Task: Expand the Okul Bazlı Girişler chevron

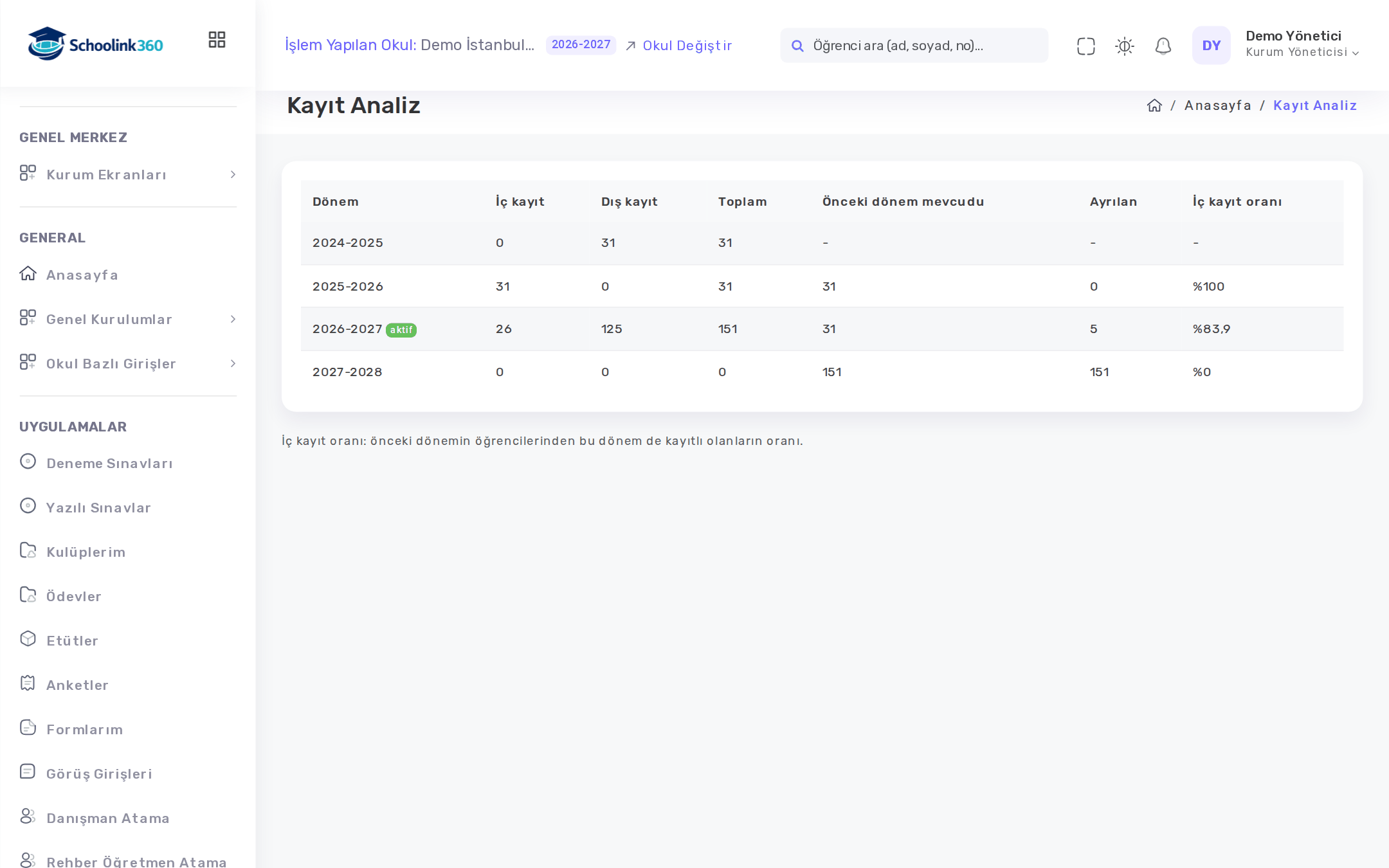Action: point(233,364)
